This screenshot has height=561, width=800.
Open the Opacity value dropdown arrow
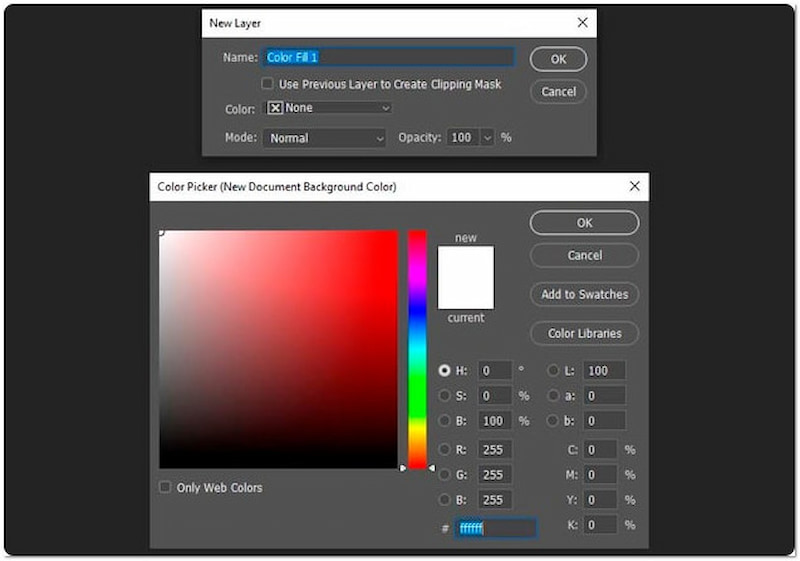click(487, 138)
